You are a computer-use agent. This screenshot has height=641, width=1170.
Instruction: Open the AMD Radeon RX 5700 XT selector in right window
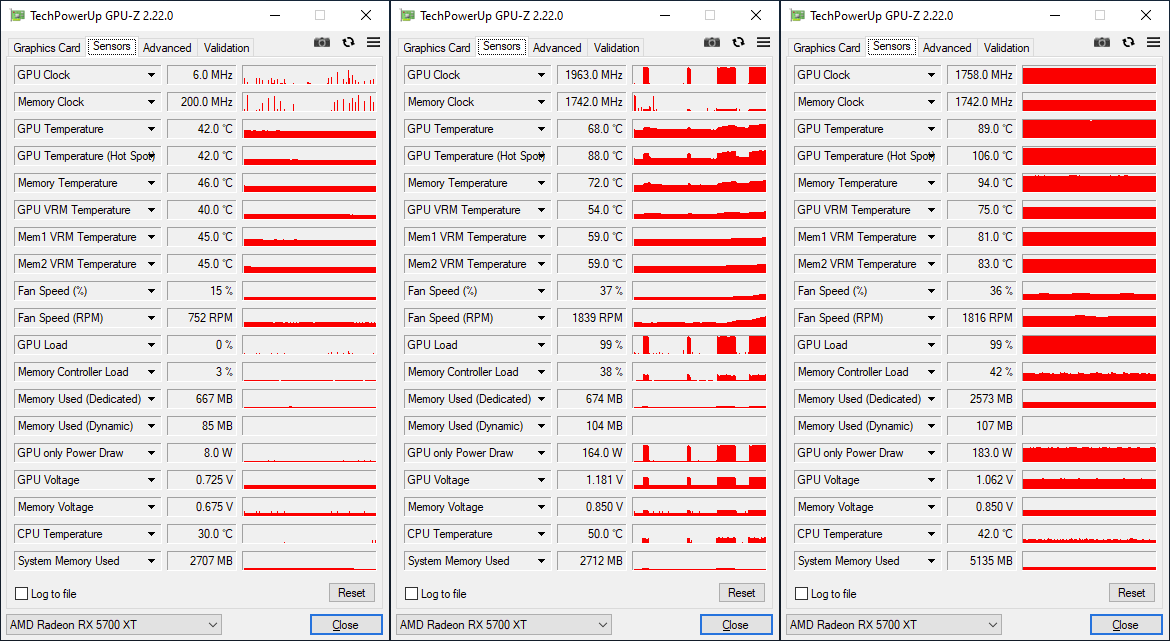[894, 625]
